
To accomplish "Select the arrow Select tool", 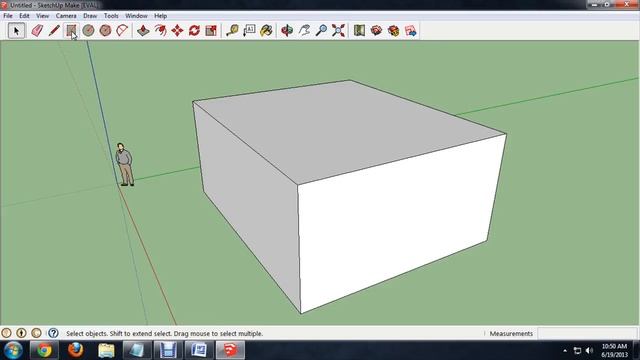I will pyautogui.click(x=16, y=31).
